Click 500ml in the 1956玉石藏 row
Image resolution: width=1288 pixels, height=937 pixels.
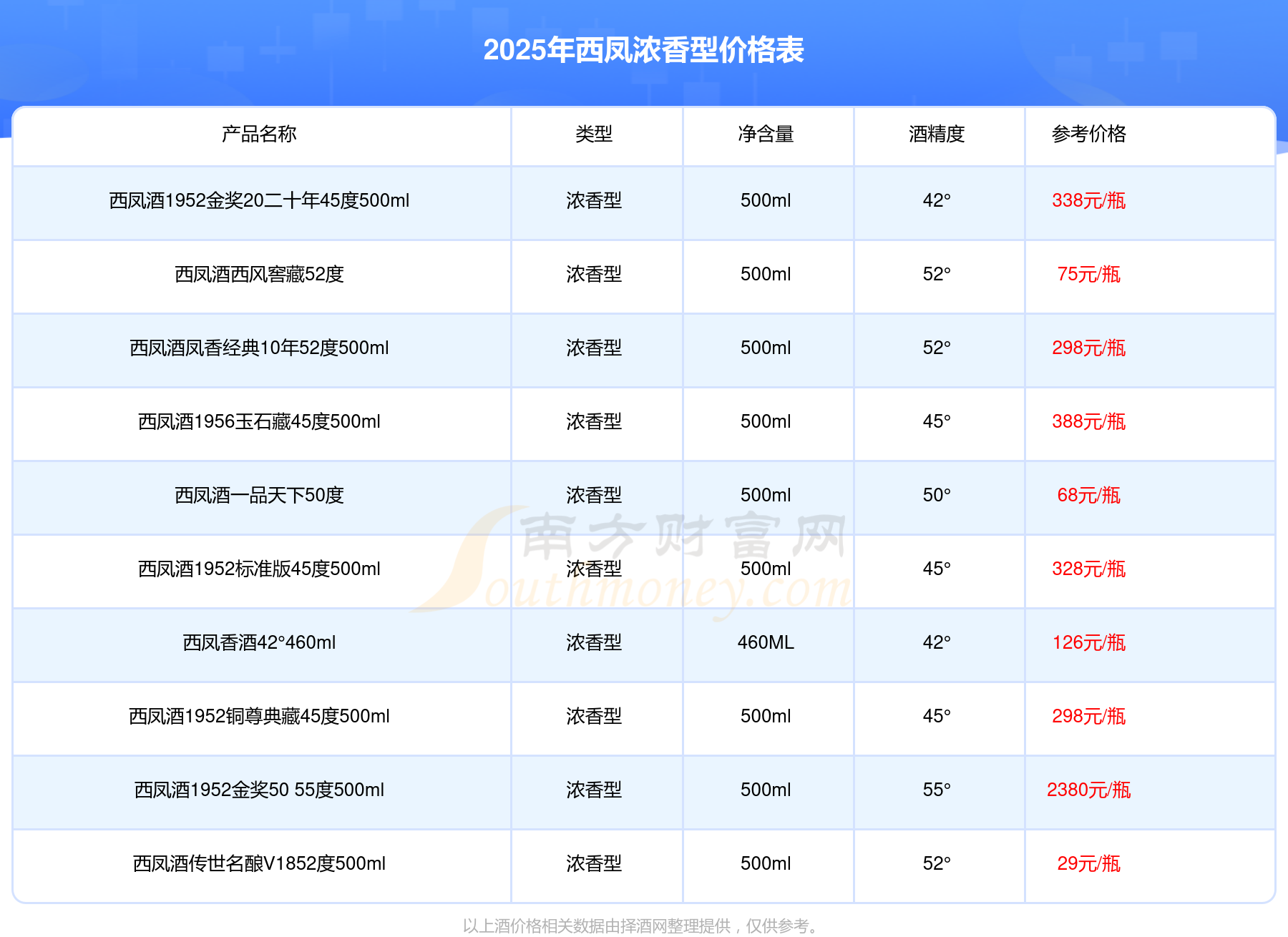766,421
